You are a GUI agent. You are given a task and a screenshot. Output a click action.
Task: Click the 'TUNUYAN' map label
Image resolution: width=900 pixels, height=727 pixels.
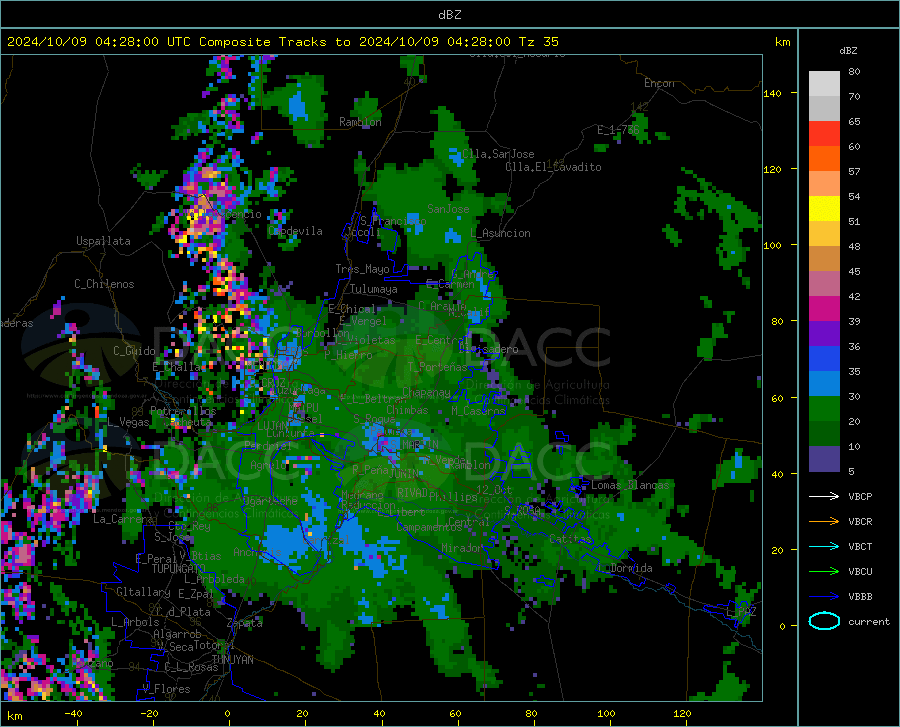coord(232,660)
